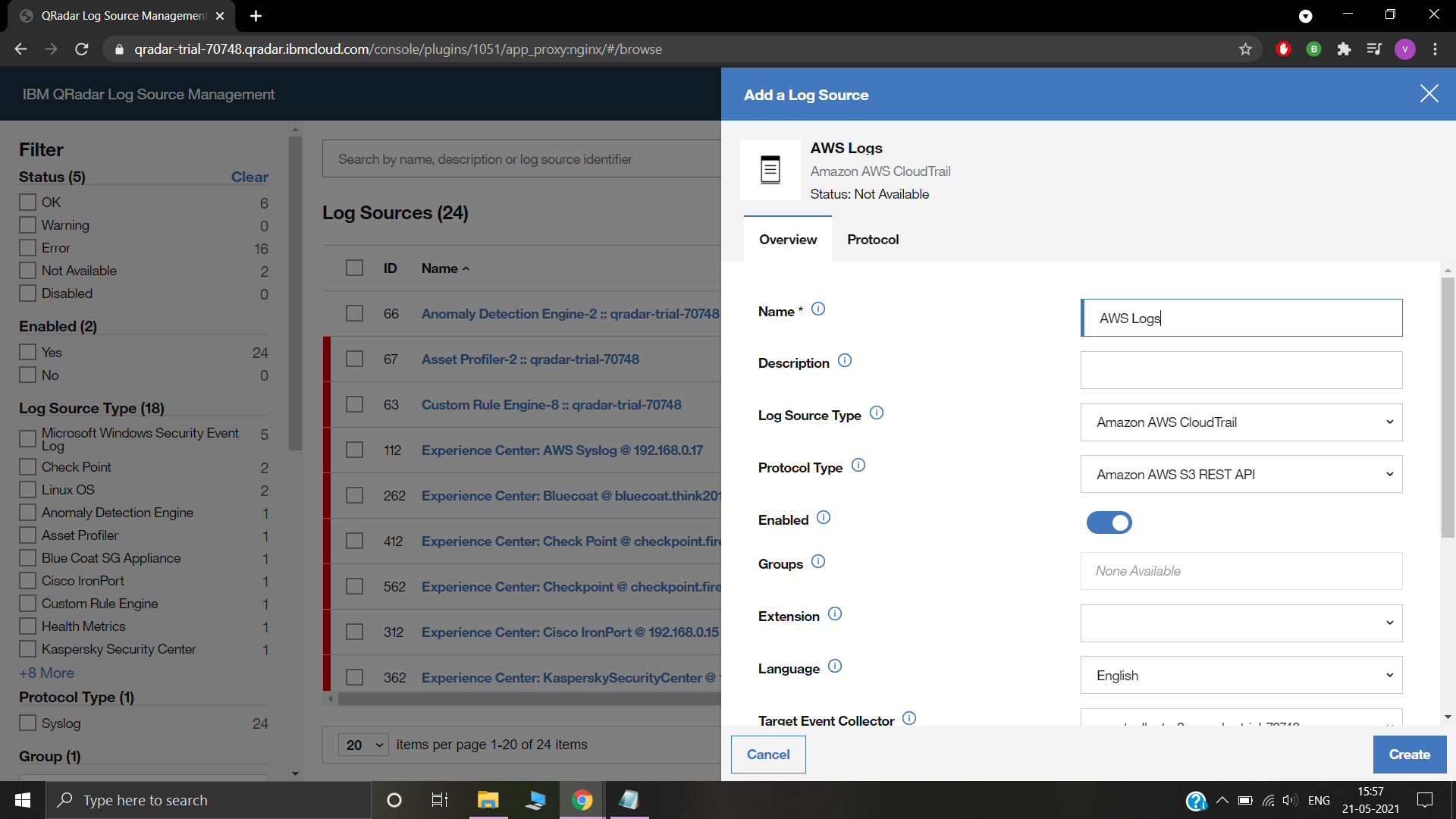Click the info icon next to Description
This screenshot has width=1456, height=819.
tap(845, 361)
